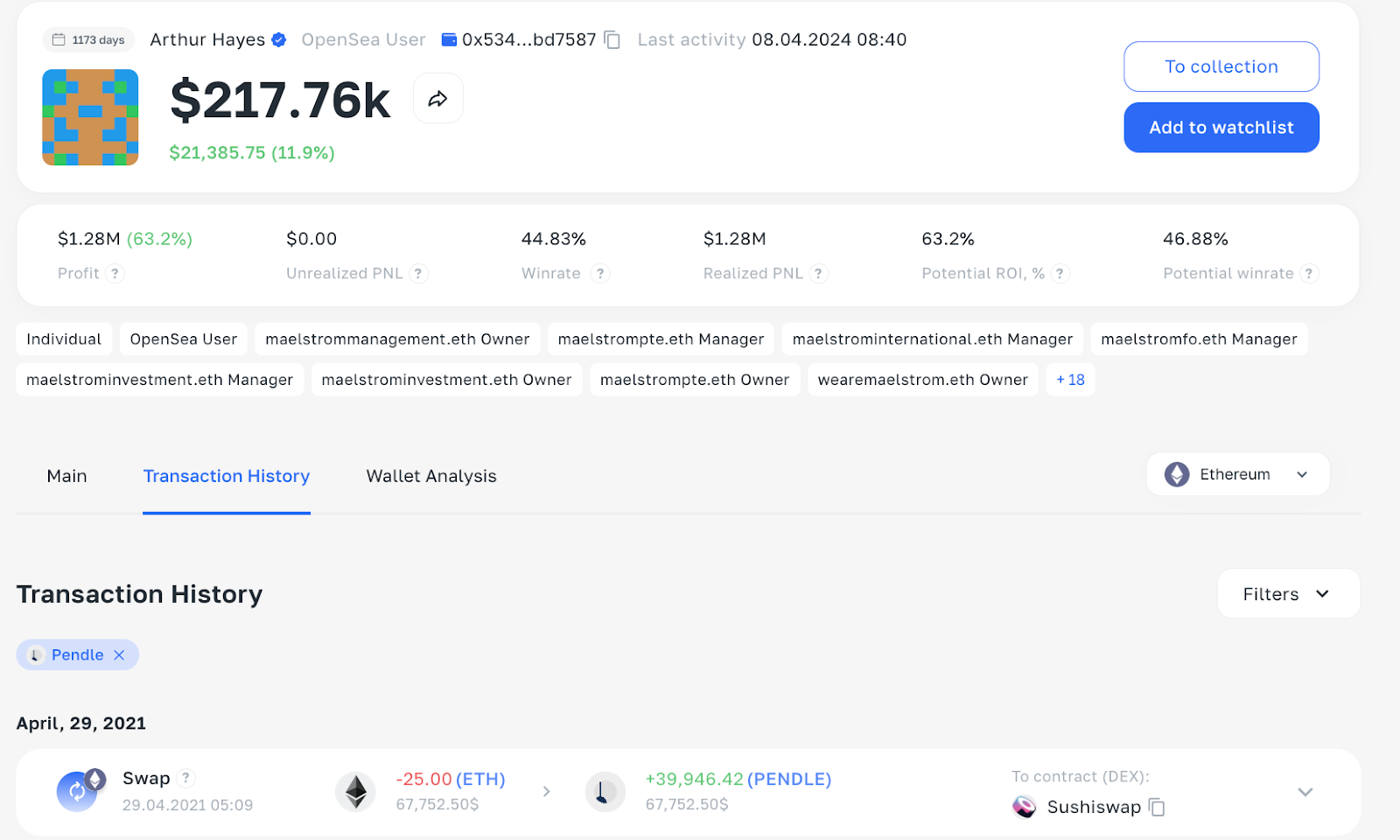Image resolution: width=1400 pixels, height=840 pixels.
Task: Open help tooltip for Potential winrate
Action: 1309,274
